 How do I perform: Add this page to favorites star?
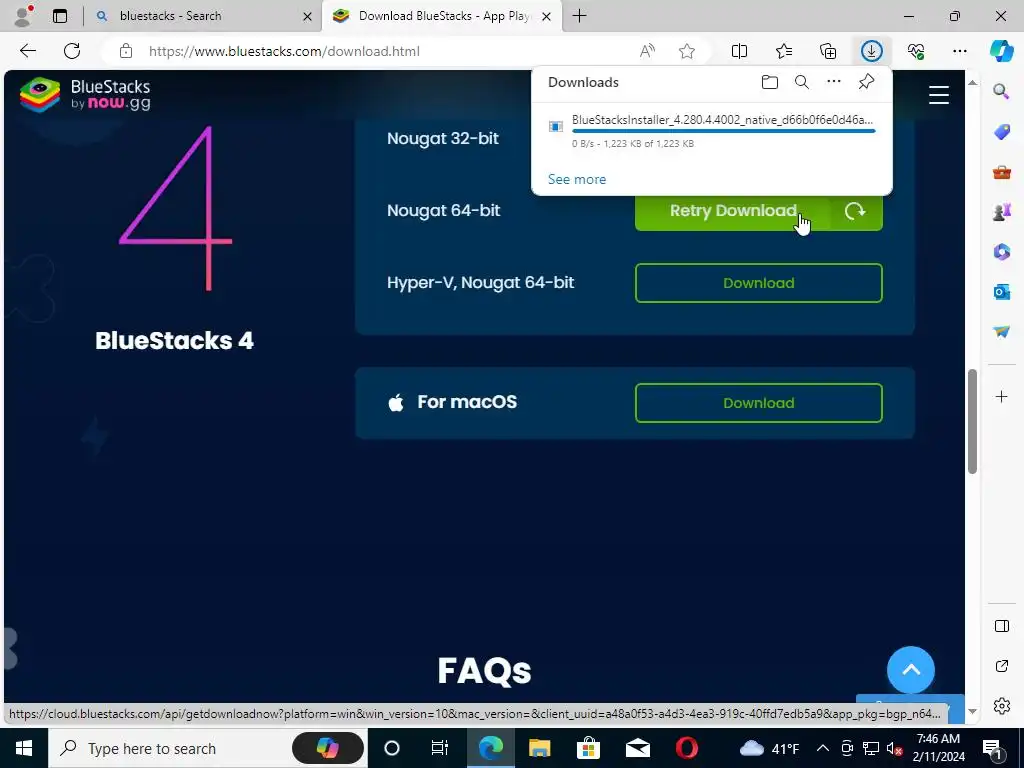[686, 51]
